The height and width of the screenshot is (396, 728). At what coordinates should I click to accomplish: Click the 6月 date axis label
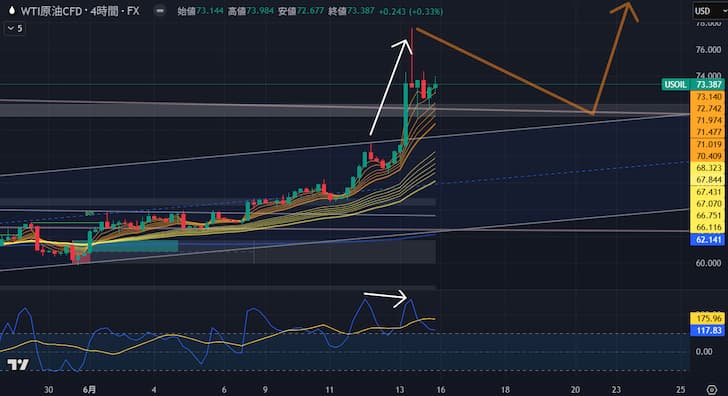tap(90, 389)
